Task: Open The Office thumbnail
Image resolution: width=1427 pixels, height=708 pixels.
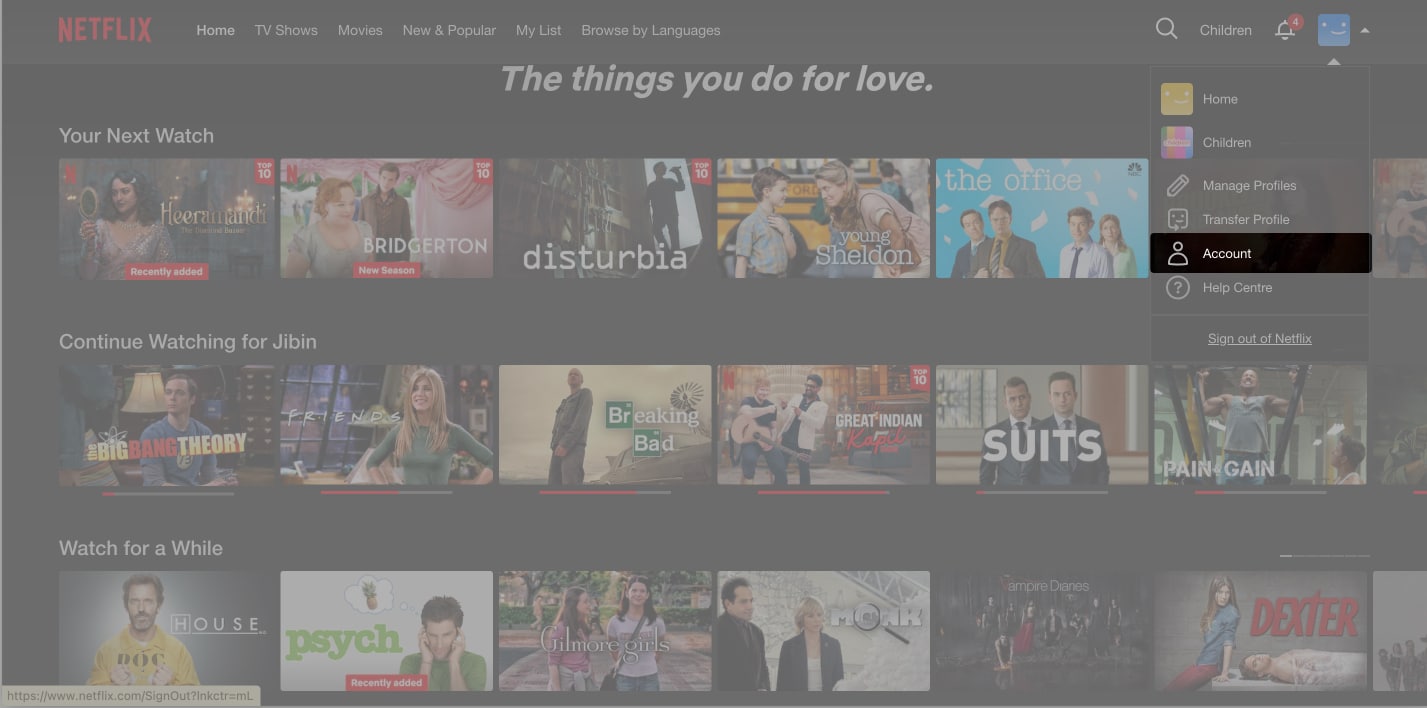Action: 1042,218
